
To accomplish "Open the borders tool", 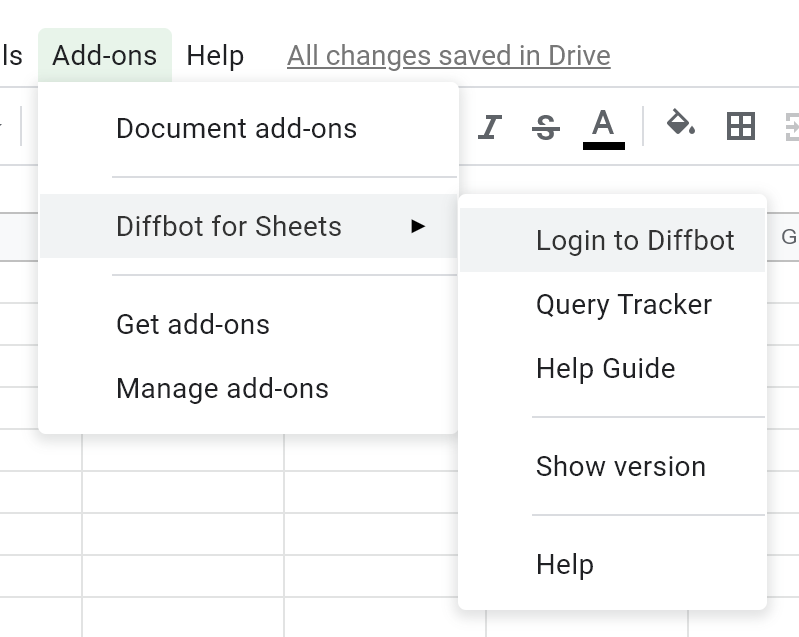I will coord(740,126).
